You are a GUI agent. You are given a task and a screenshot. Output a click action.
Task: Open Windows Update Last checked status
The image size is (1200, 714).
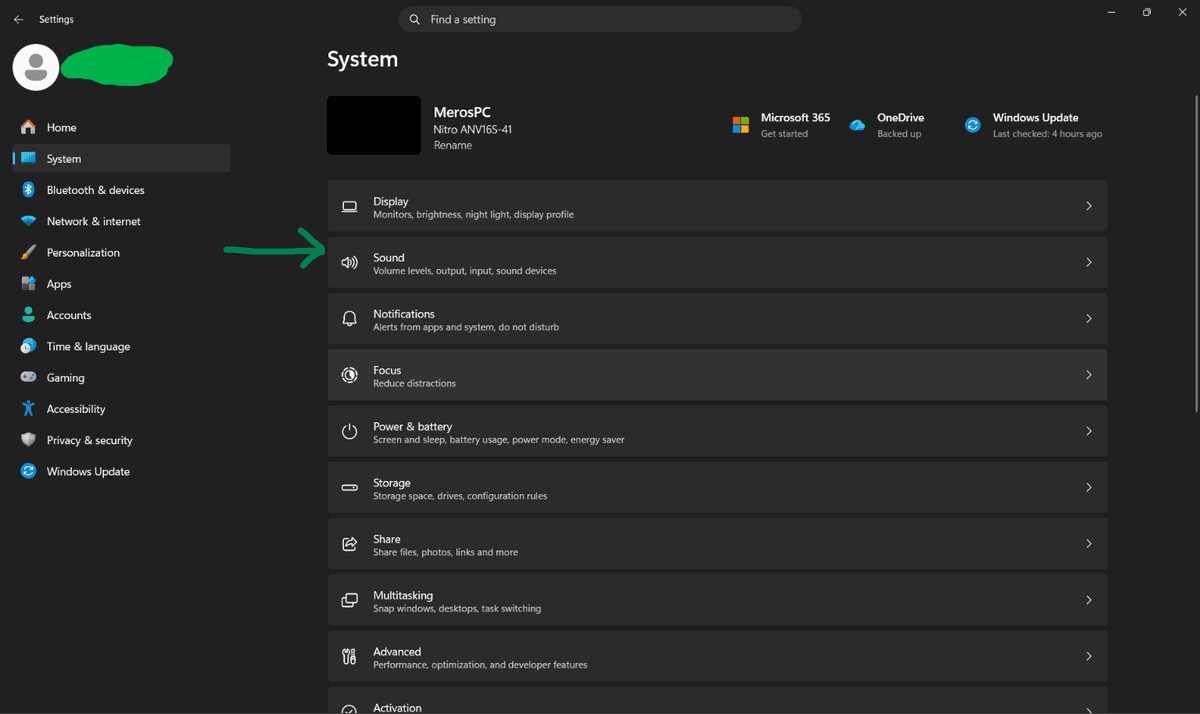click(1047, 134)
